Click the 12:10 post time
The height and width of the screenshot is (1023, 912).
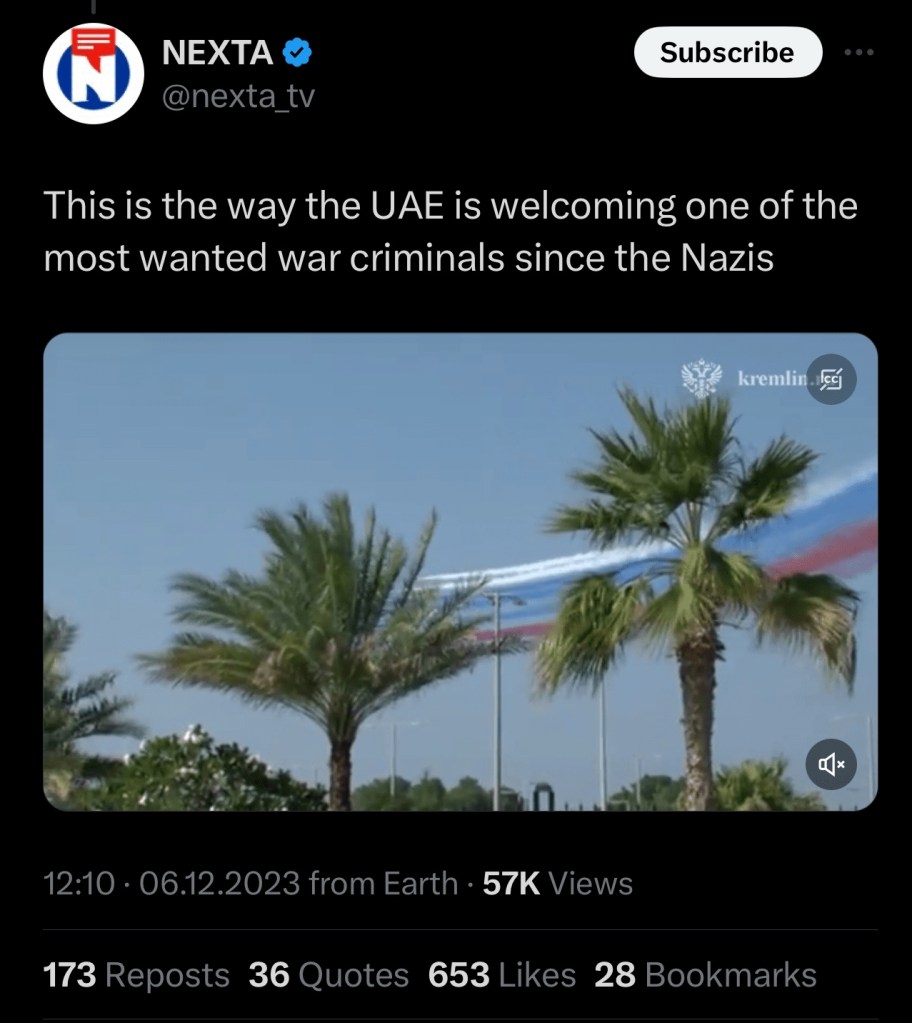coord(78,884)
